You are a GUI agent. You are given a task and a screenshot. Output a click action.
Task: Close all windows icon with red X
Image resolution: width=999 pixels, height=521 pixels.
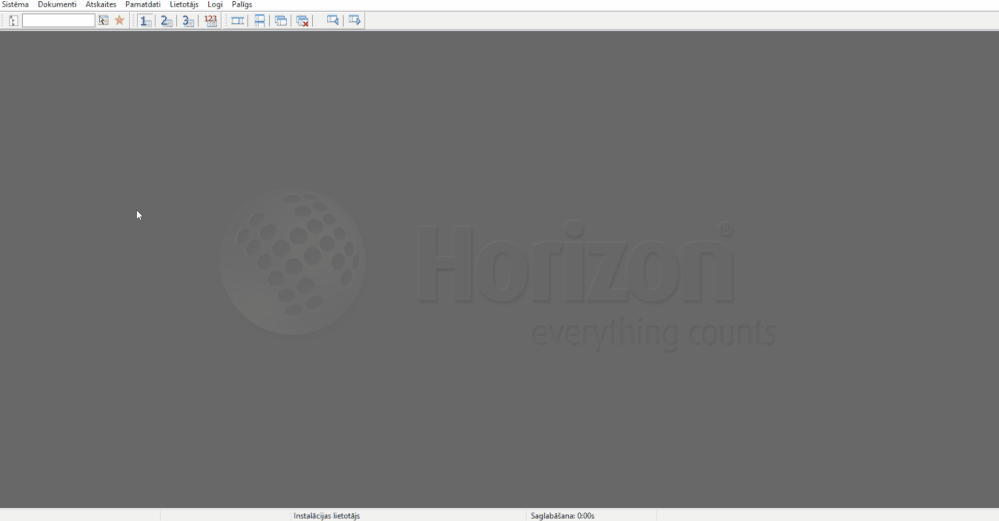click(302, 21)
